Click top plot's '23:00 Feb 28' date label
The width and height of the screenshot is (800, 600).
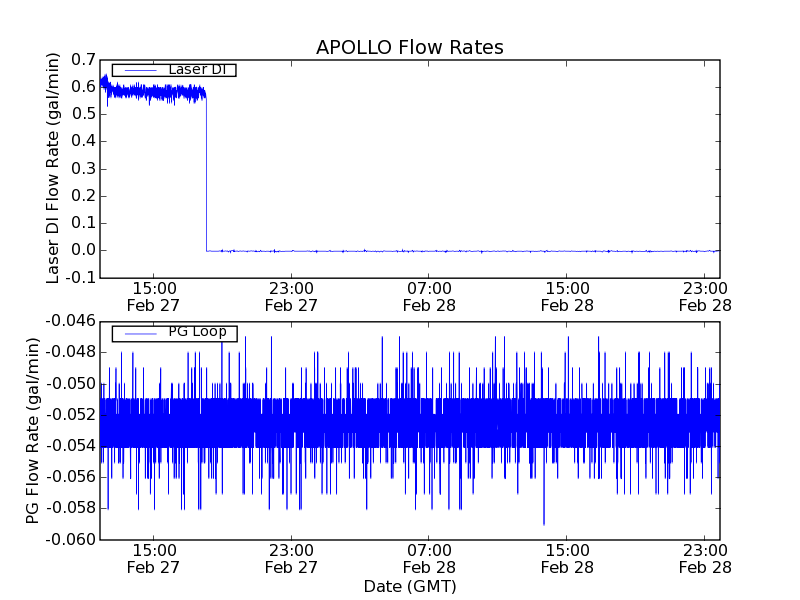[705, 297]
